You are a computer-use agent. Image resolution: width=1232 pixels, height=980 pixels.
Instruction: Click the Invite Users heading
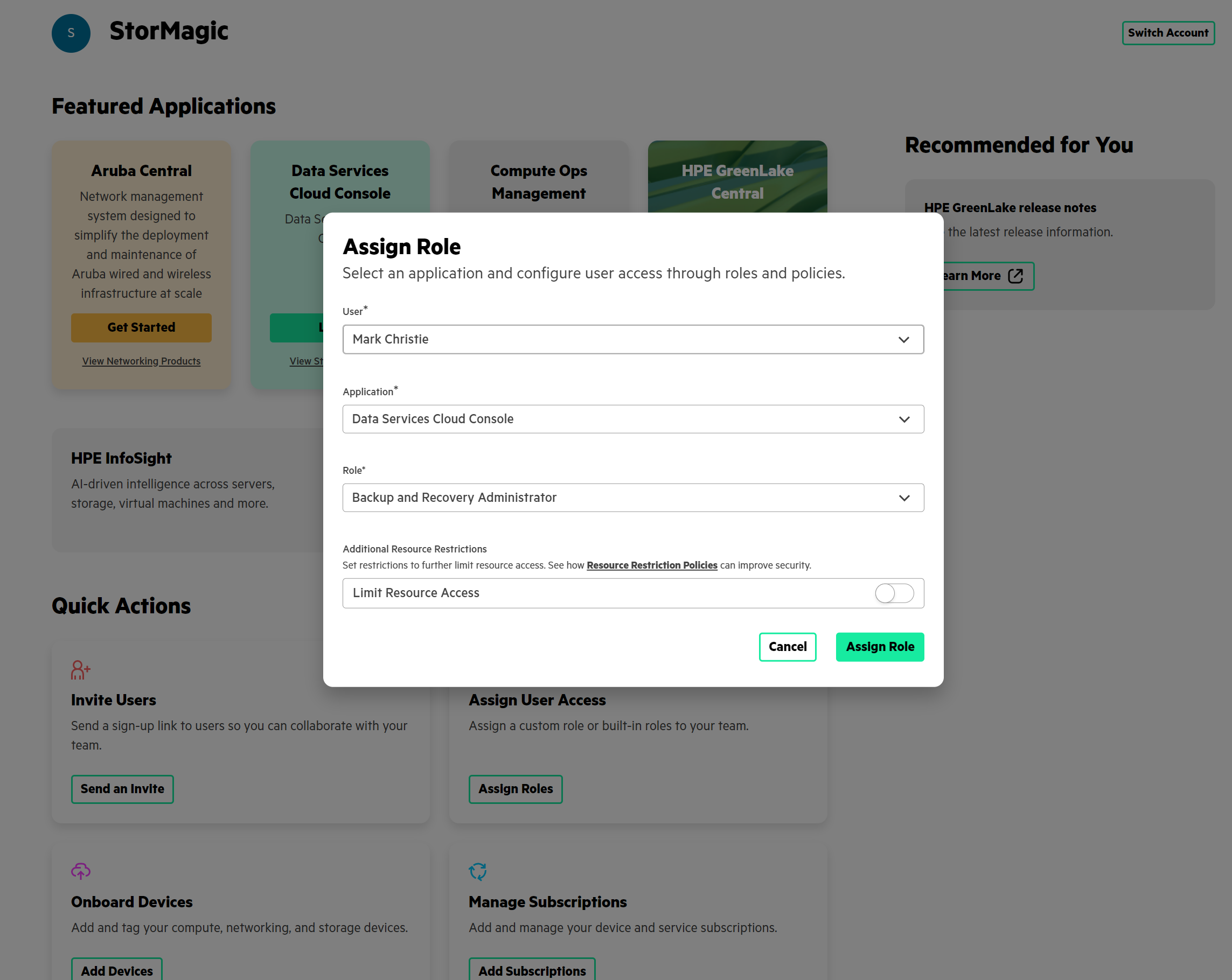[113, 699]
